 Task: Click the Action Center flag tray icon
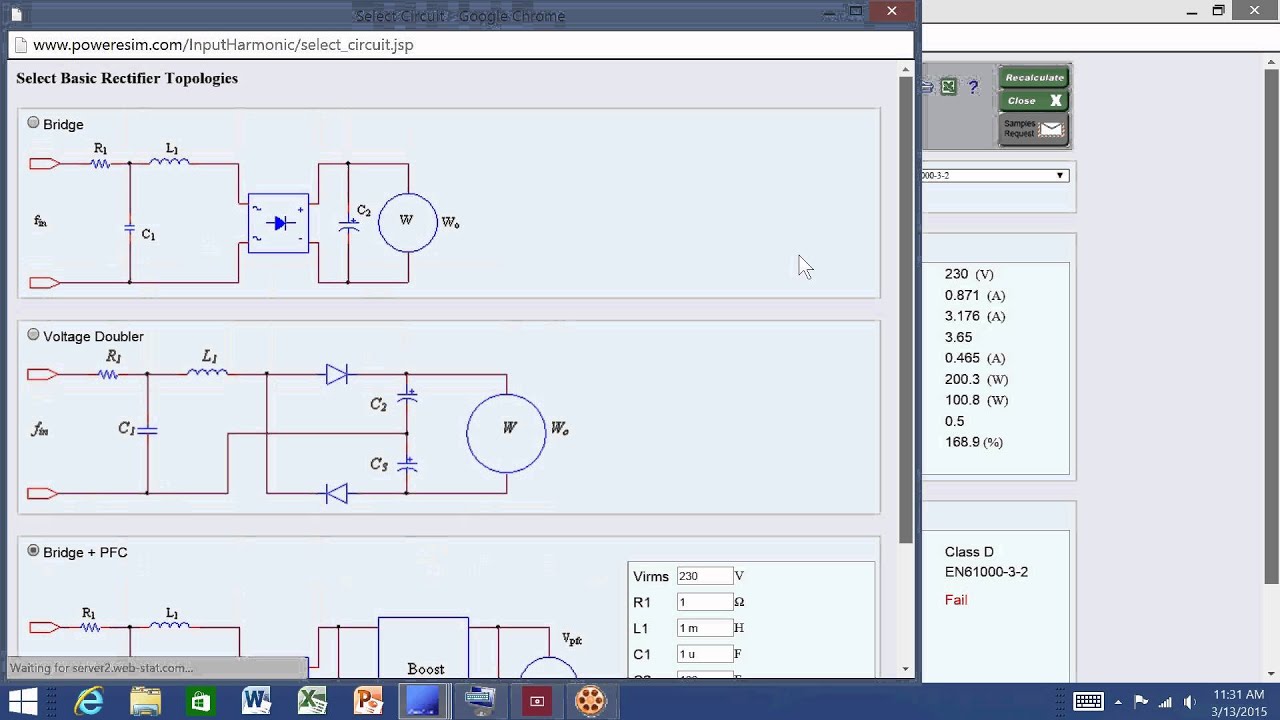1141,701
